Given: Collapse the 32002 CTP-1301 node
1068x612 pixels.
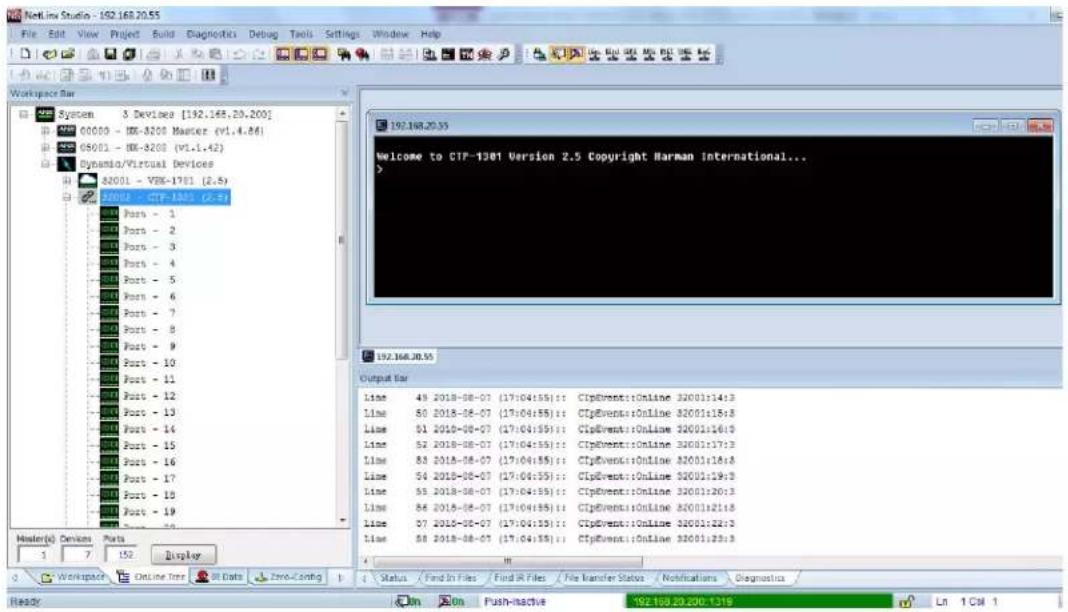Looking at the screenshot, I should click(x=67, y=197).
